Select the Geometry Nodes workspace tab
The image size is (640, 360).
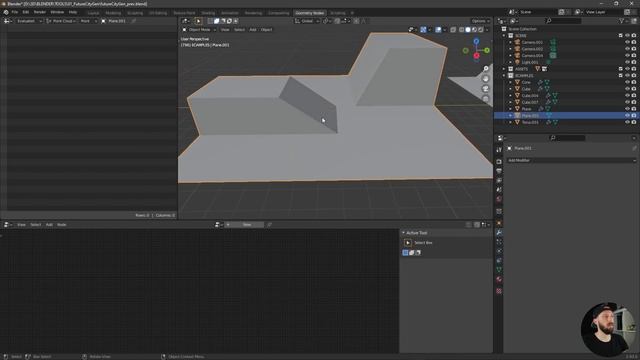coord(309,13)
